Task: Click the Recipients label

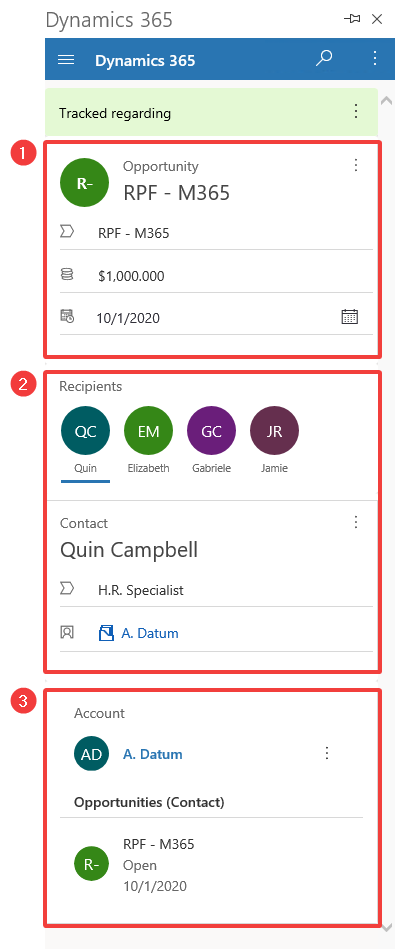Action: click(90, 386)
